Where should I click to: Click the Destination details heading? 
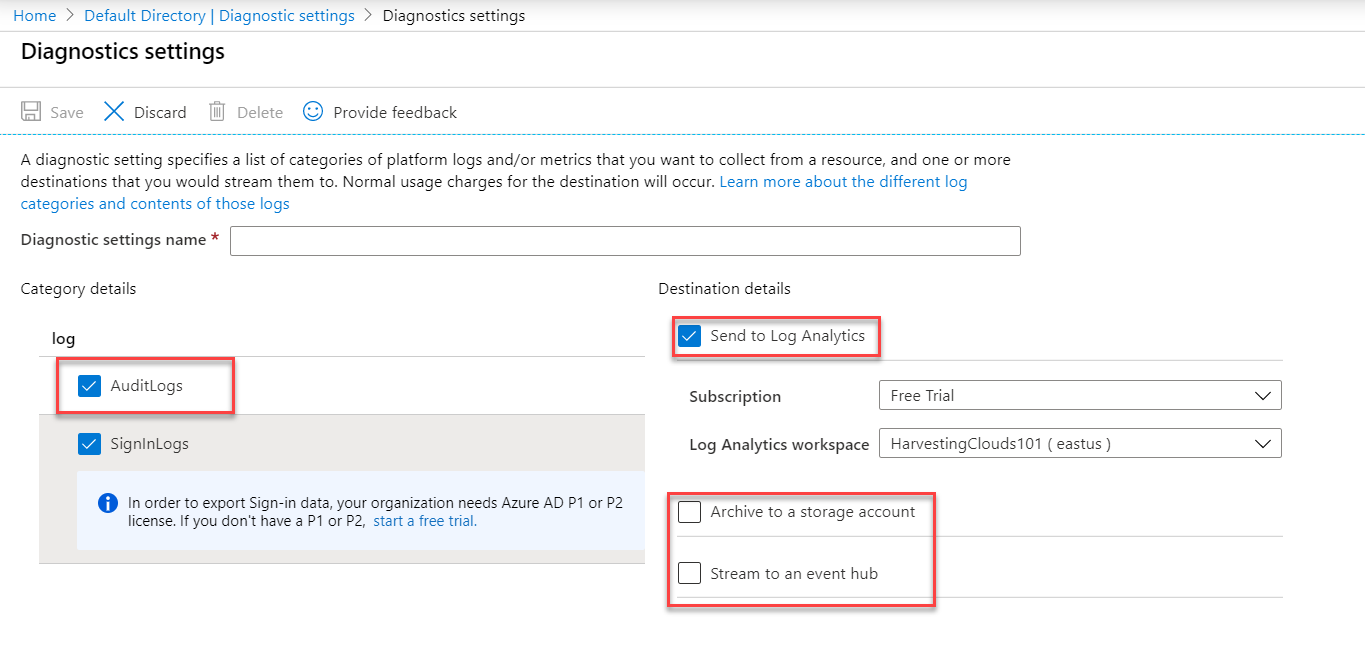[724, 289]
